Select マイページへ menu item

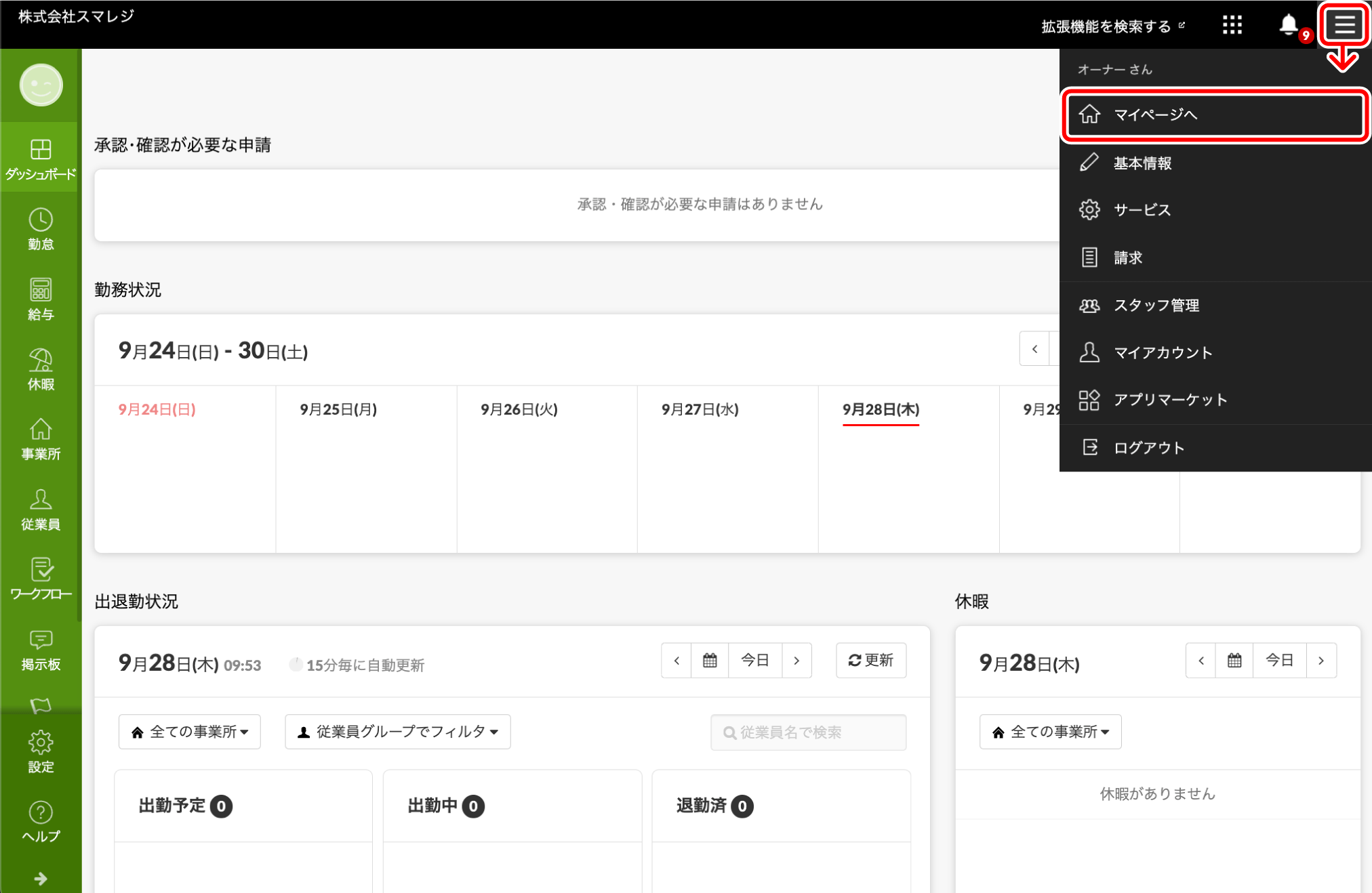tap(1213, 115)
